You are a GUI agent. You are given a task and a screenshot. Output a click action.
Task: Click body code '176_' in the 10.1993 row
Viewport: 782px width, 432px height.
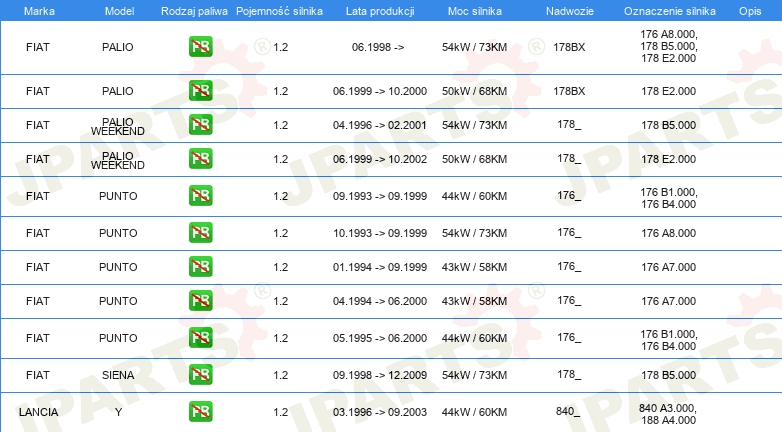569,232
